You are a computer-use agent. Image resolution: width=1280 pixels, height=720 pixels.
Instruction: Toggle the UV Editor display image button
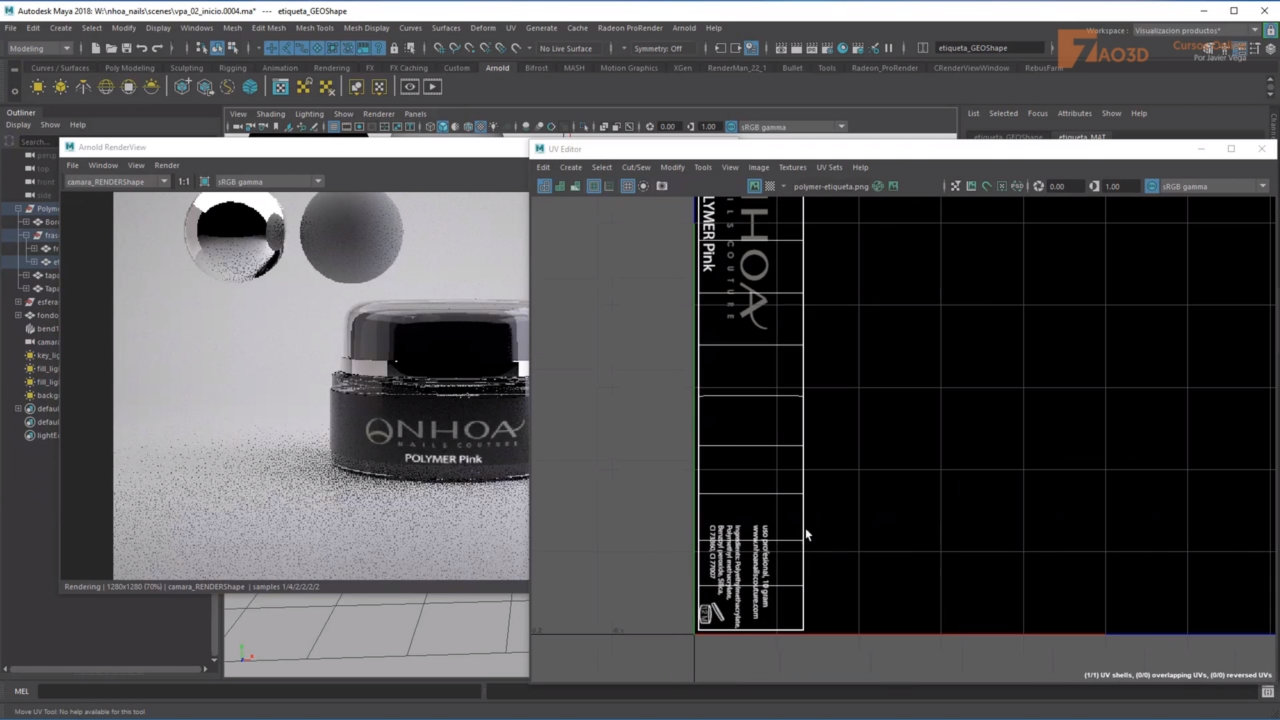754,186
